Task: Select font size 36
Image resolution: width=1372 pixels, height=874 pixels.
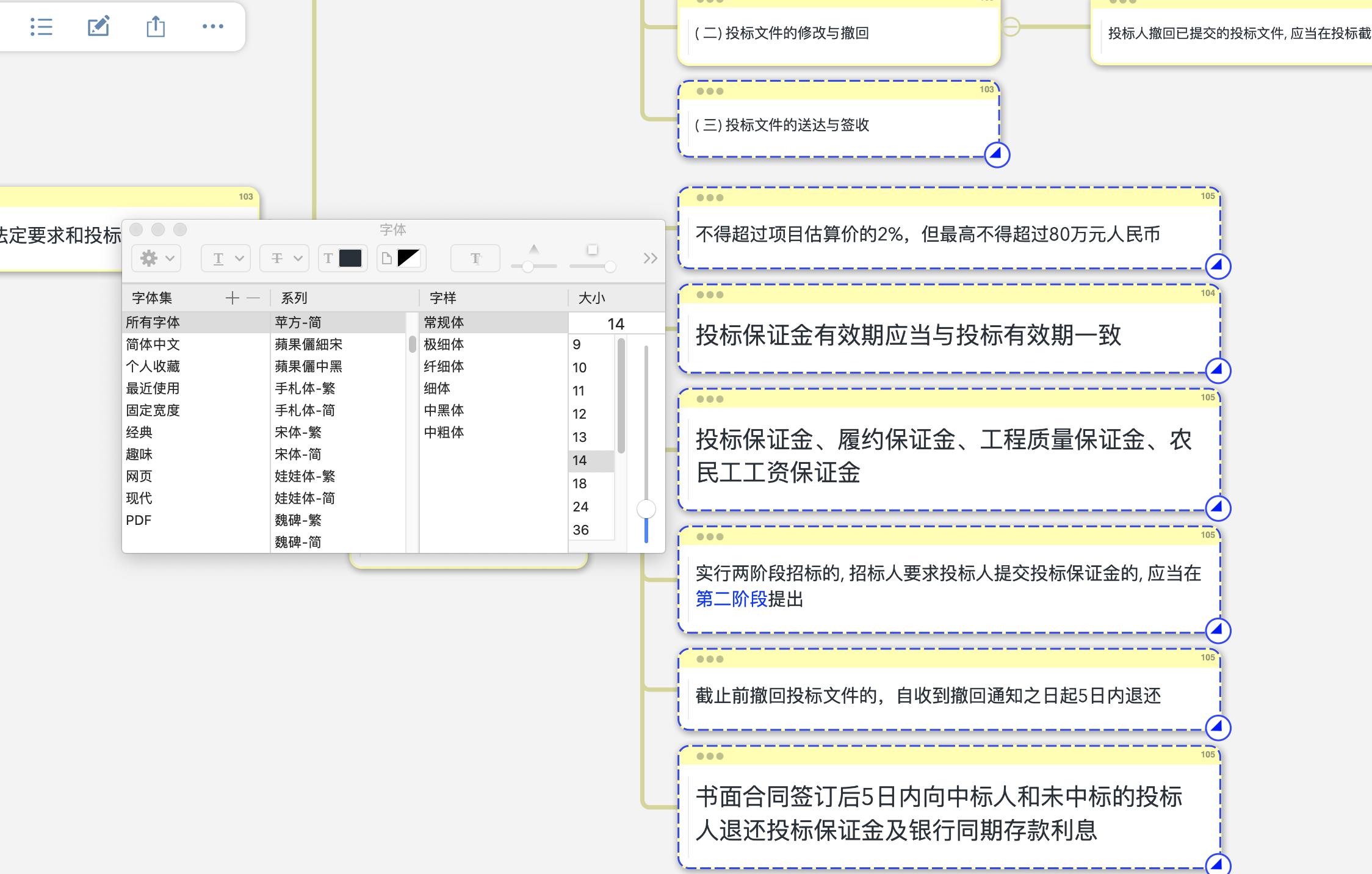Action: pos(591,530)
